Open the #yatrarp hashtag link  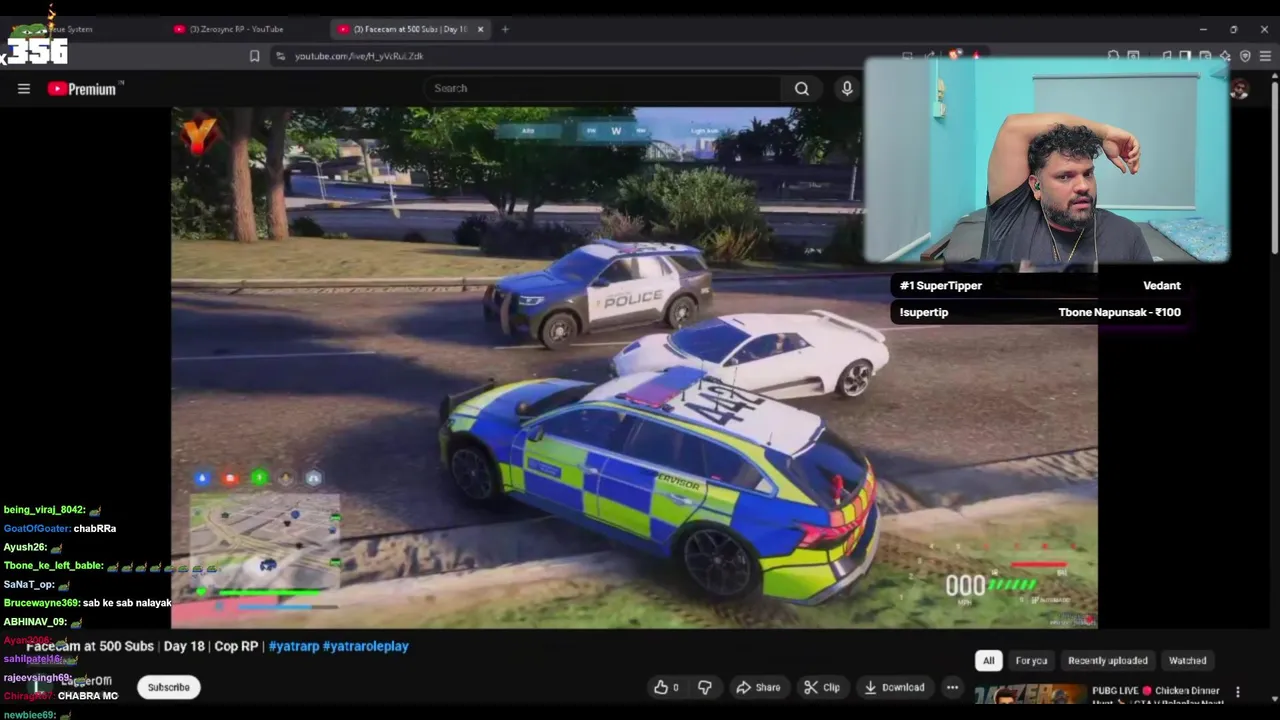point(294,646)
